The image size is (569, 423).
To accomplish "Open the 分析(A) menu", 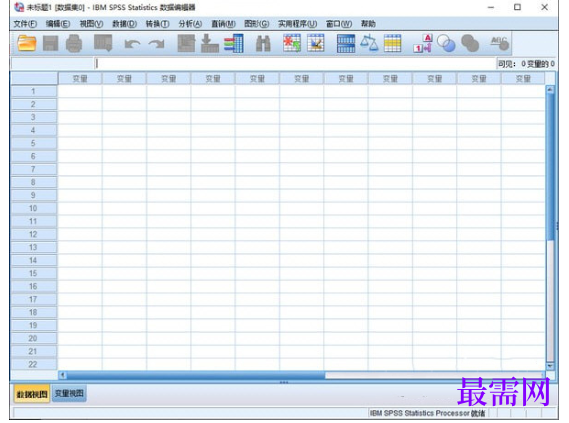I will tap(190, 24).
